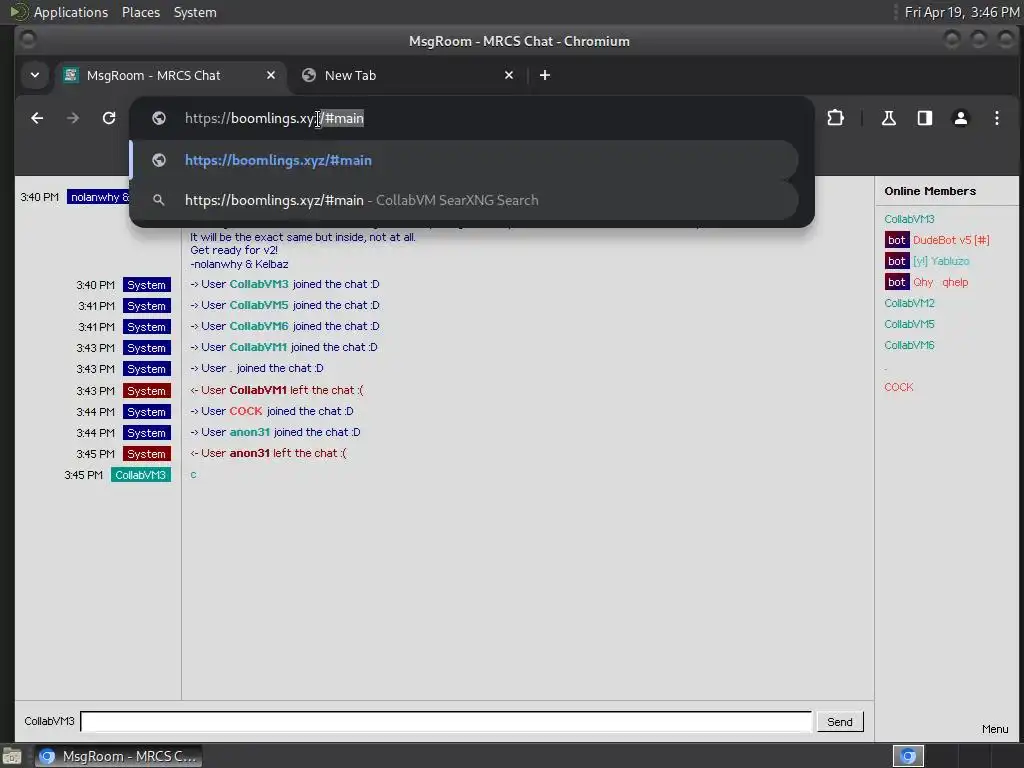1024x768 pixels.
Task: Click CollabVM5 in the joined message
Action: (259, 305)
